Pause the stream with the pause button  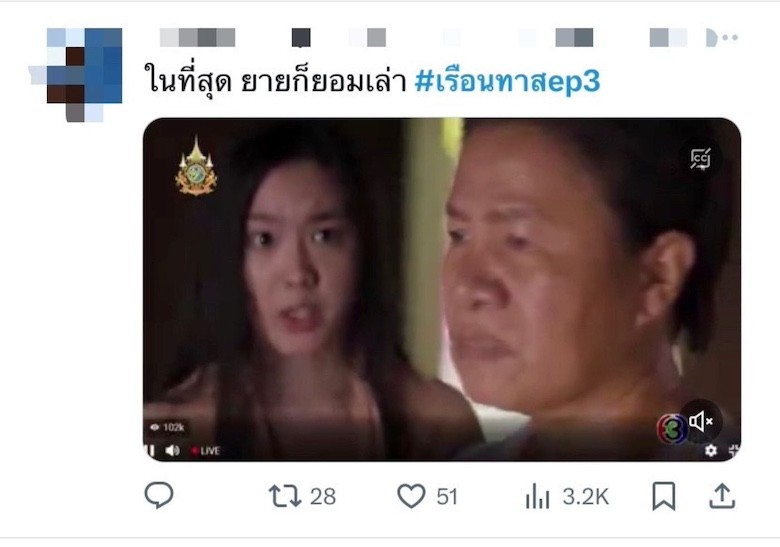point(149,451)
